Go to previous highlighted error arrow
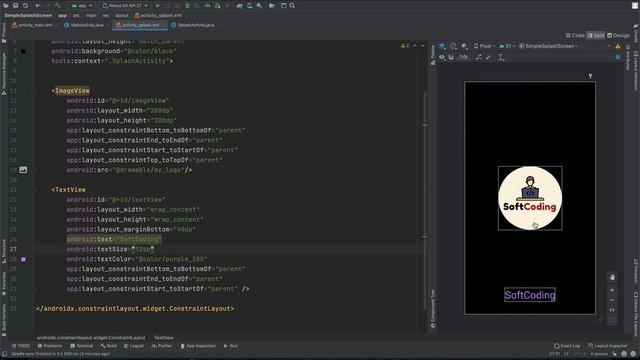This screenshot has width=640, height=360. 415,46
